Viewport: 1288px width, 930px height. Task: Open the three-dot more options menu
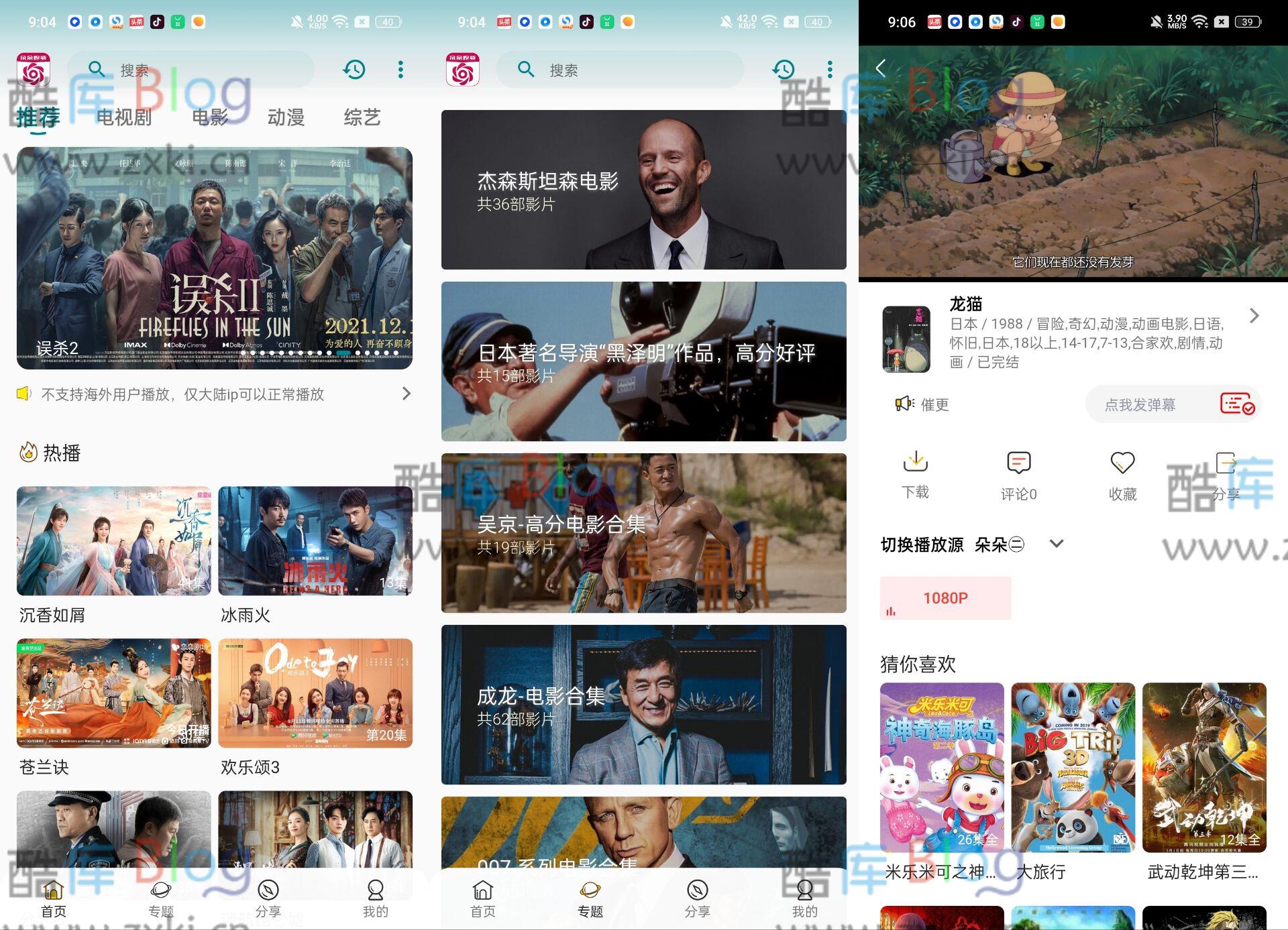point(400,69)
